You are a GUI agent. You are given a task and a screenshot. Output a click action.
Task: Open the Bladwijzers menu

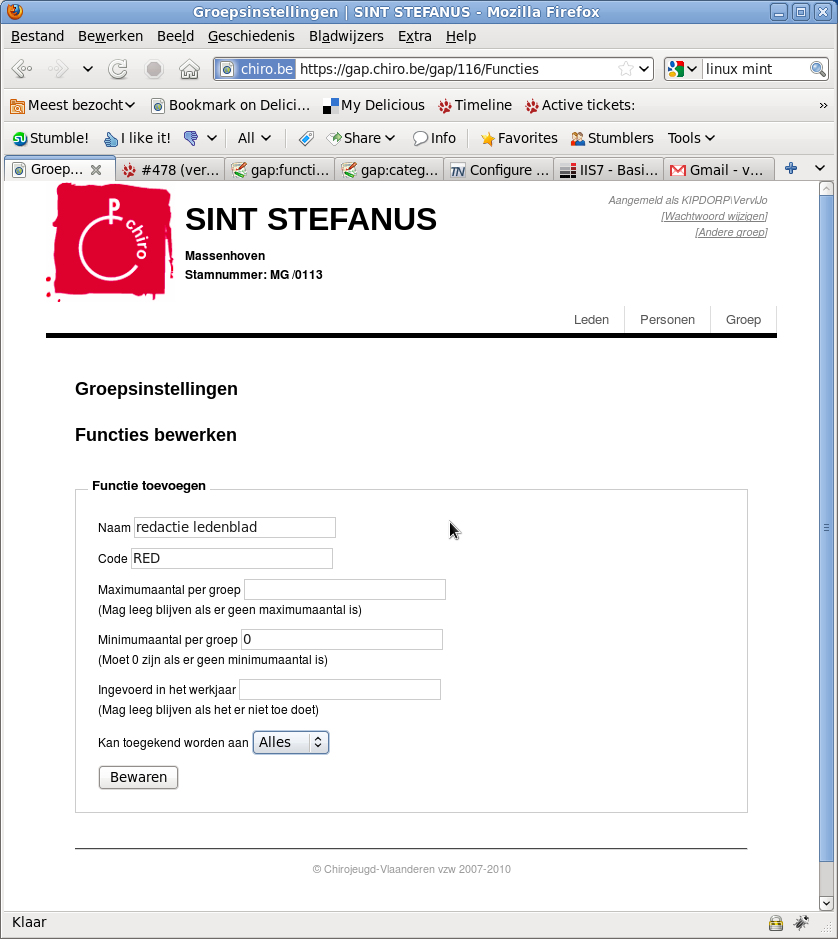(346, 37)
